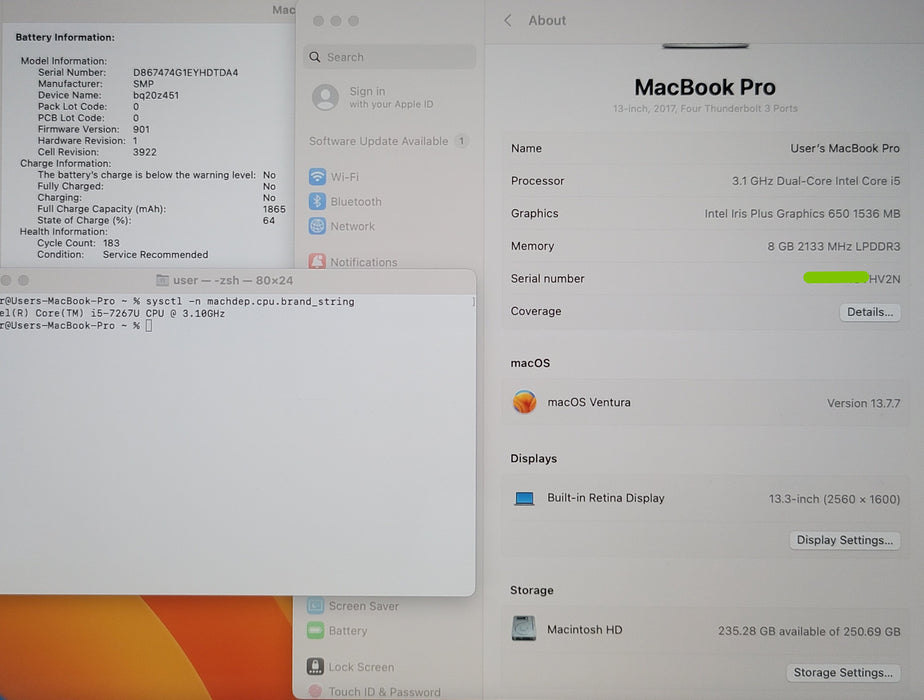Open Display Settings… button
Viewport: 924px width, 700px height.
(844, 540)
